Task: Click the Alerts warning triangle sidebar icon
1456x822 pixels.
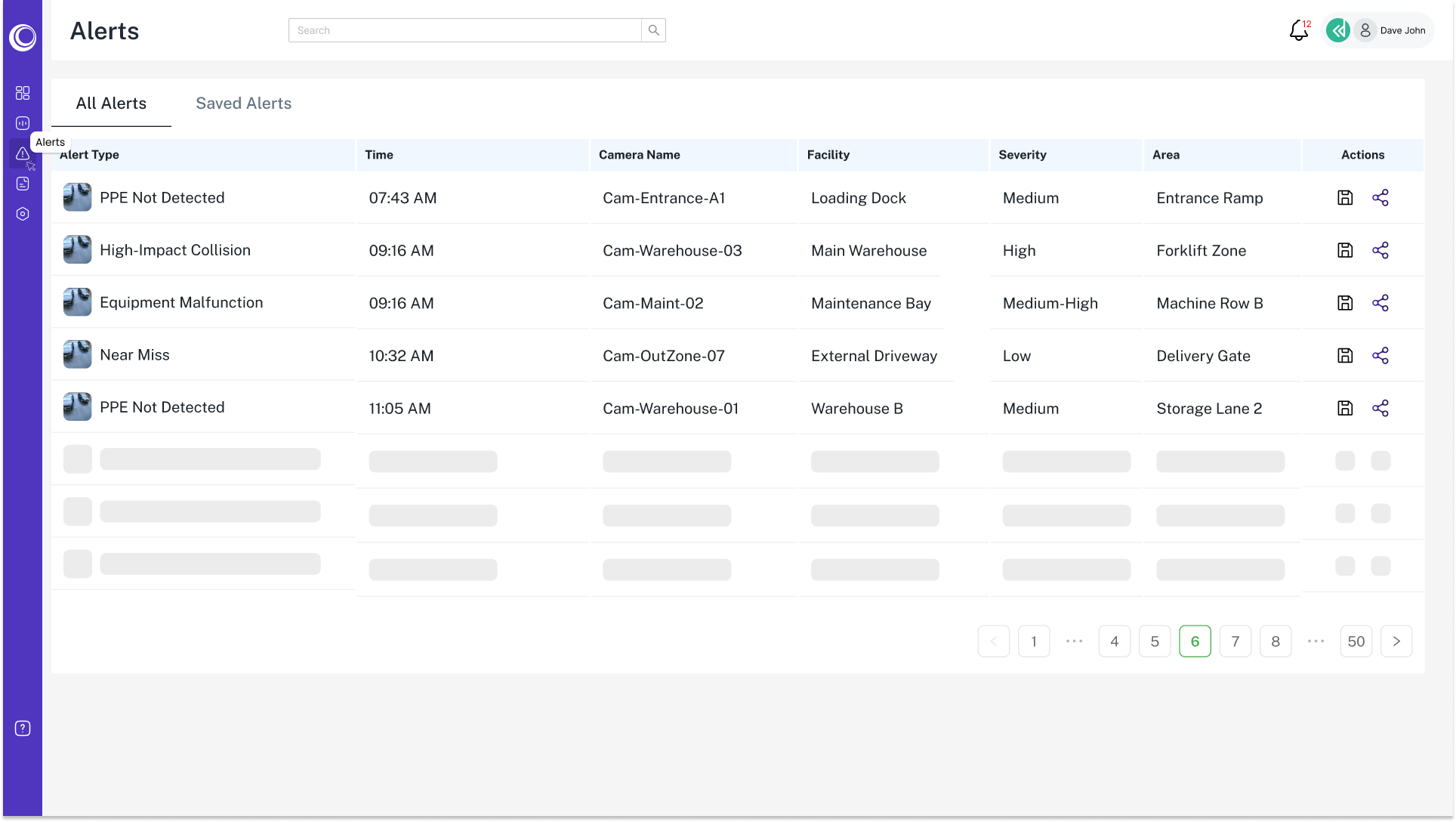Action: coord(23,153)
